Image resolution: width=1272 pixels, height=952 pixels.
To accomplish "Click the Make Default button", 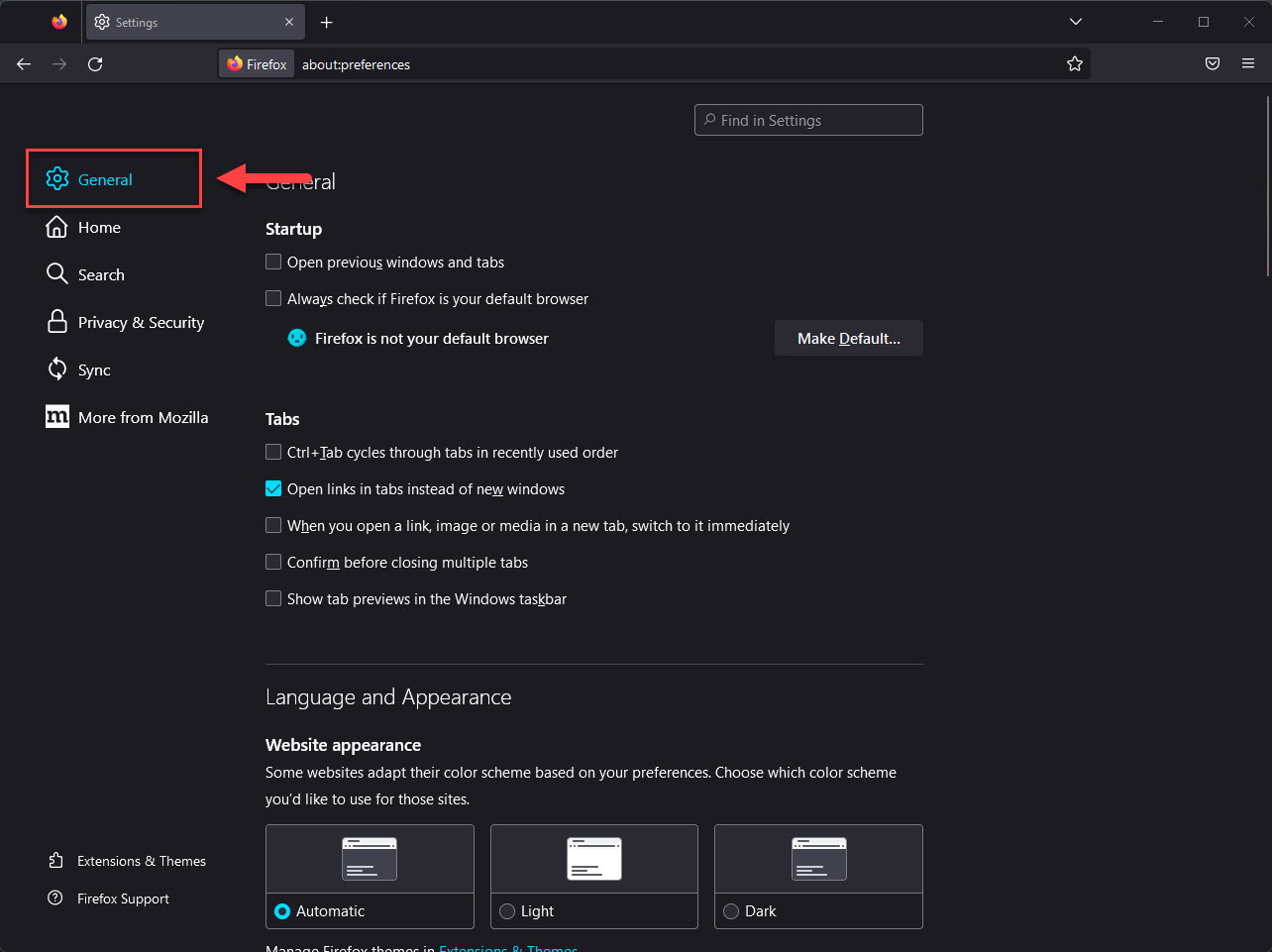I will [848, 338].
